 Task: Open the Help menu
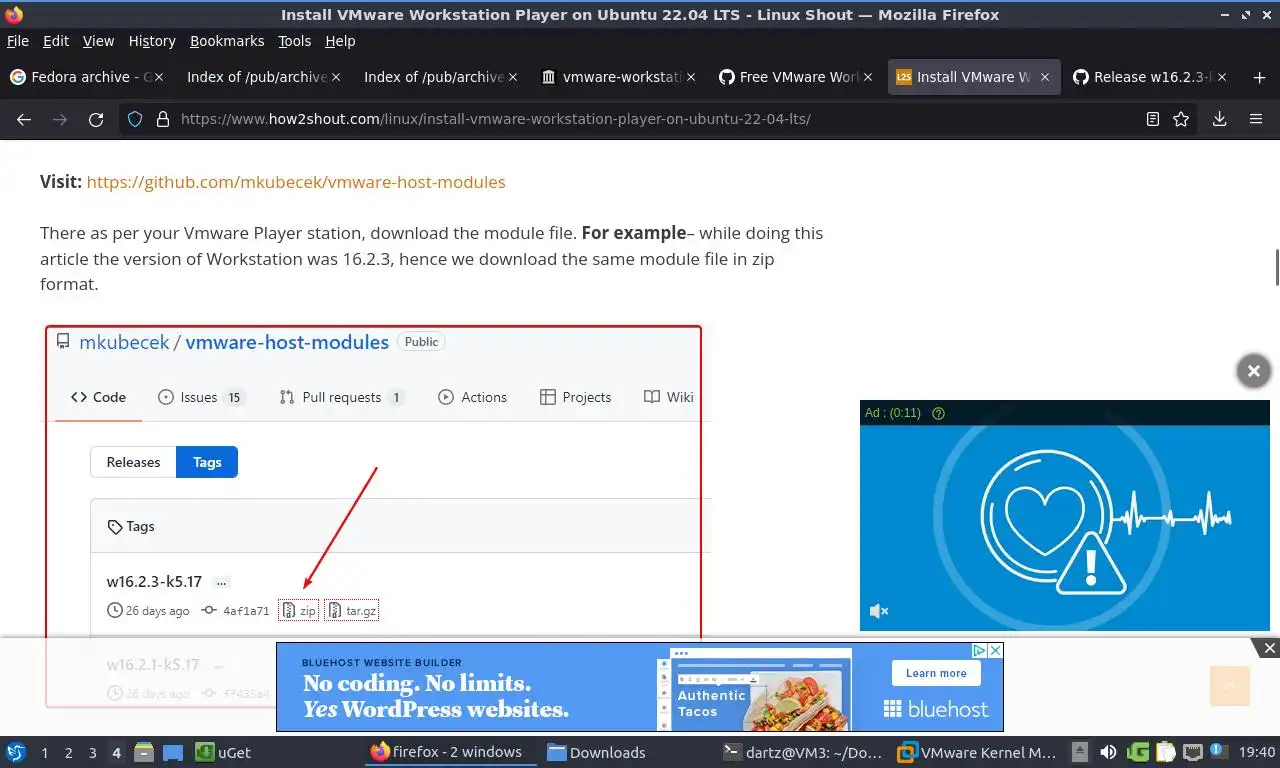click(340, 41)
